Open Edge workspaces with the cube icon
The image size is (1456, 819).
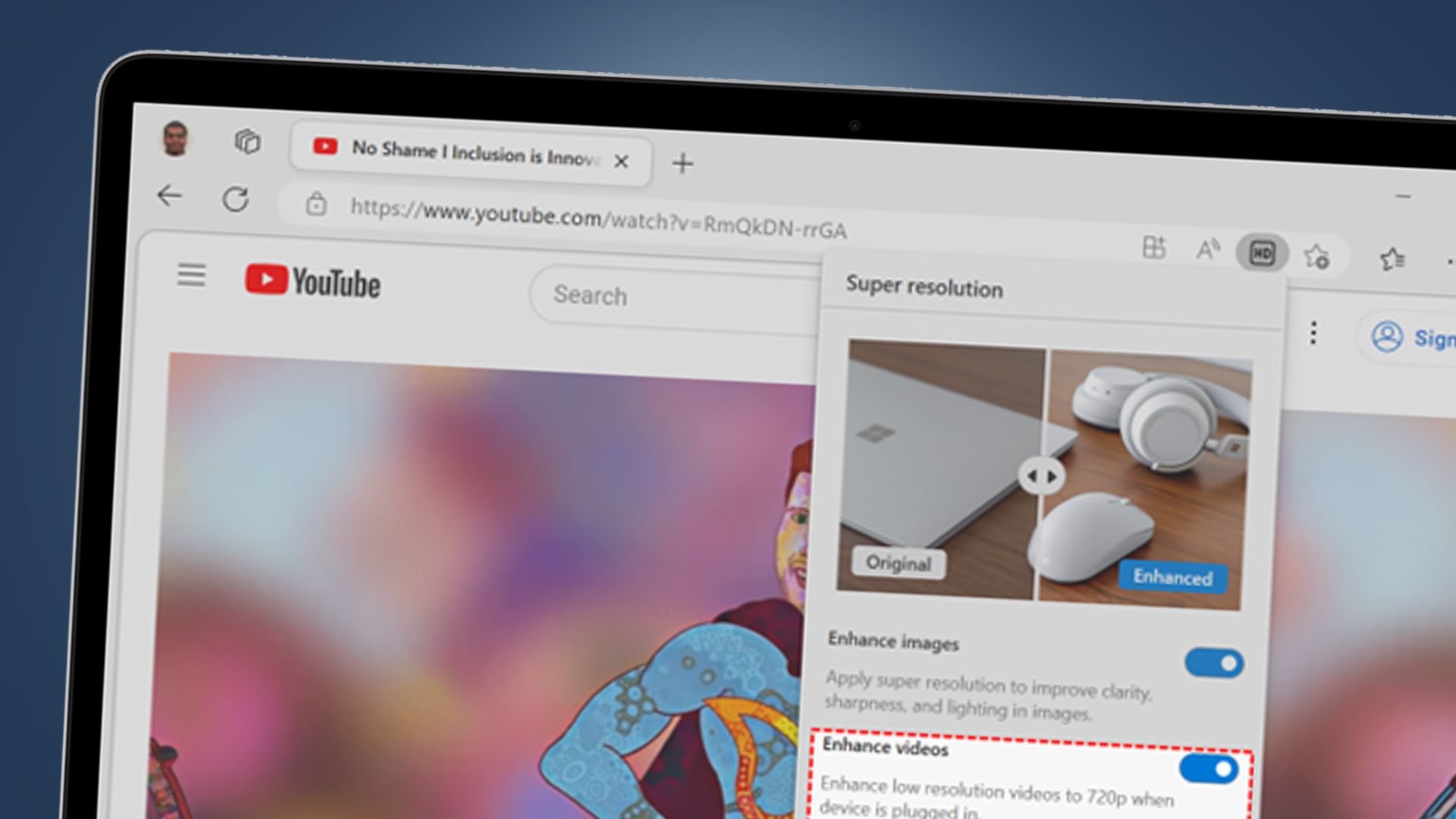tap(246, 141)
